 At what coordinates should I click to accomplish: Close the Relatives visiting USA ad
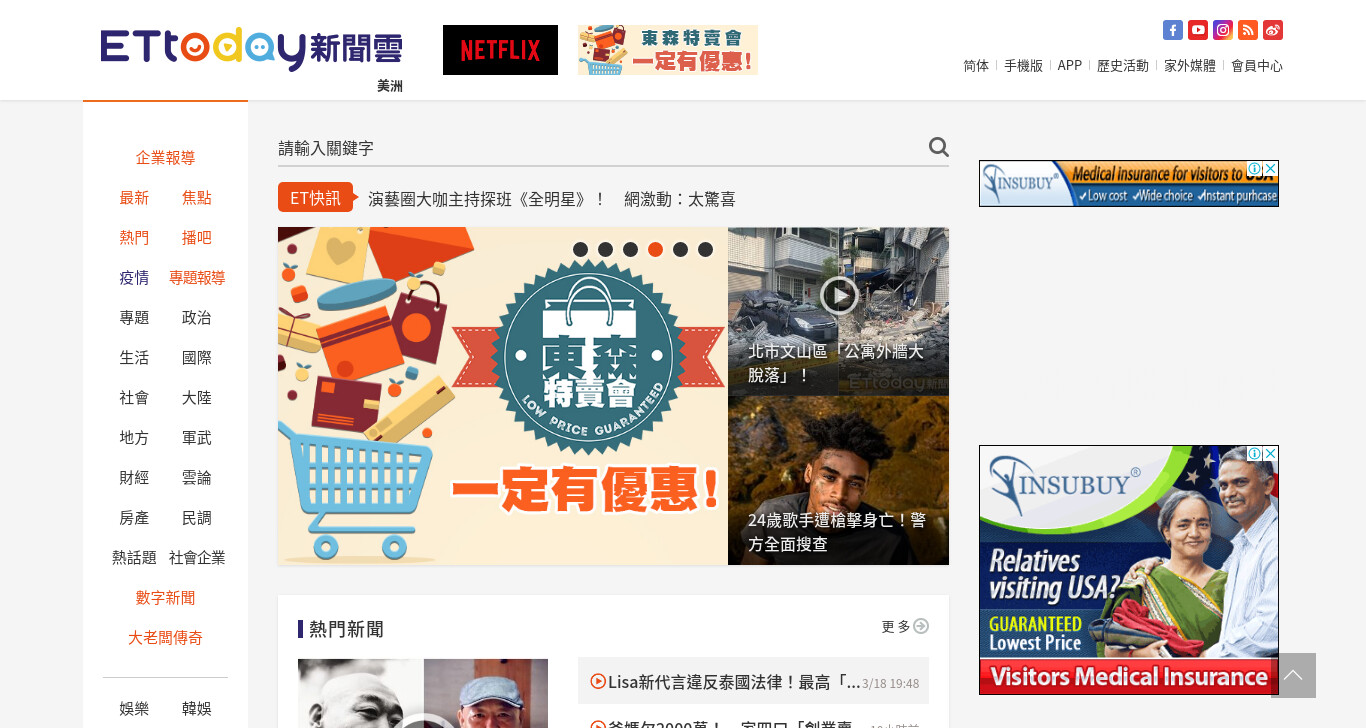coord(1271,454)
